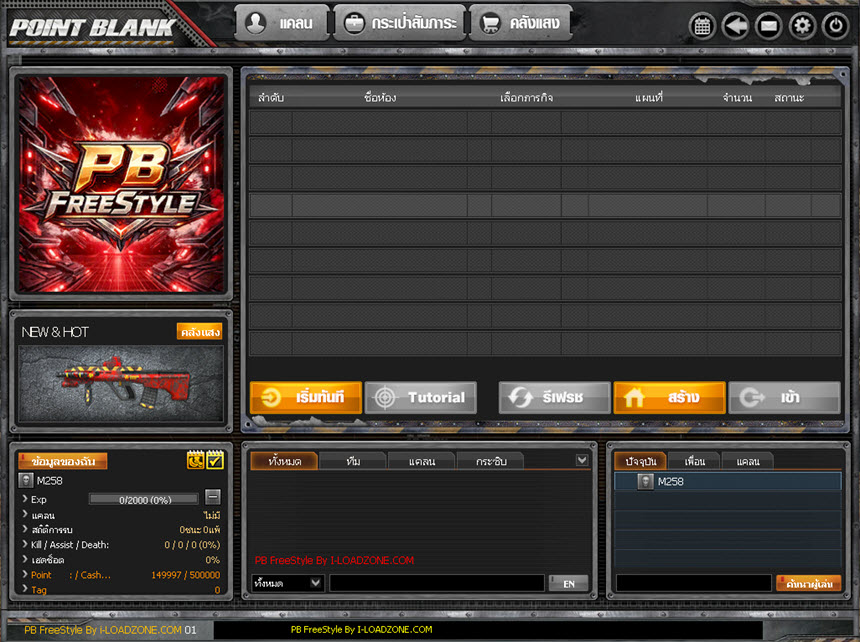Click the ชื่อห้อง room name column header
Viewport: 860px width, 642px height.
pyautogui.click(x=380, y=98)
